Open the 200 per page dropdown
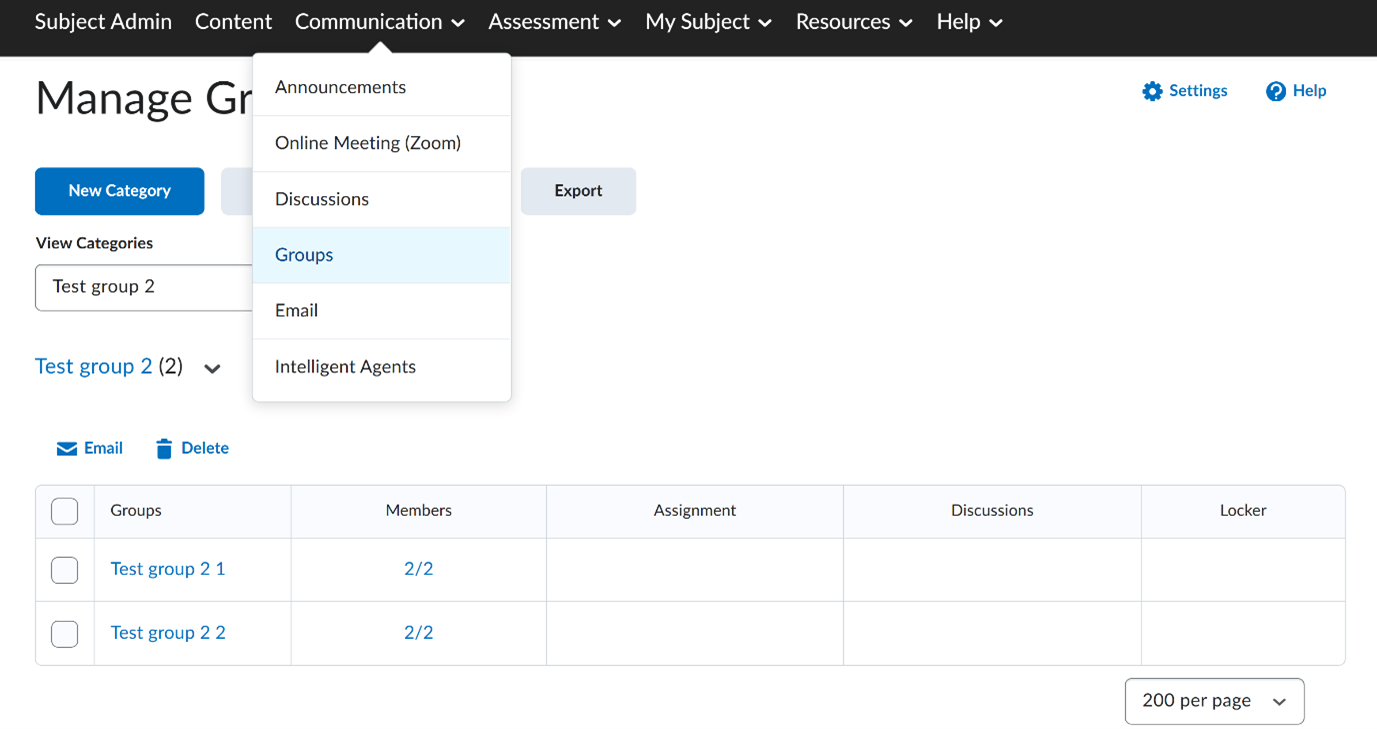 pyautogui.click(x=1214, y=701)
